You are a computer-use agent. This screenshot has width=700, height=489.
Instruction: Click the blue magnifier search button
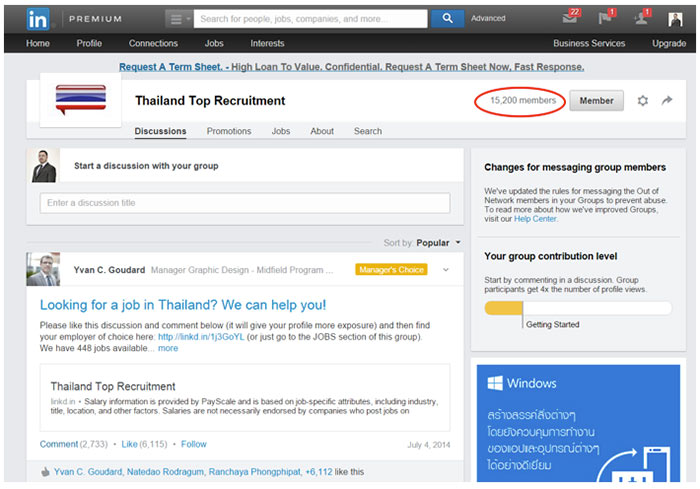click(447, 19)
